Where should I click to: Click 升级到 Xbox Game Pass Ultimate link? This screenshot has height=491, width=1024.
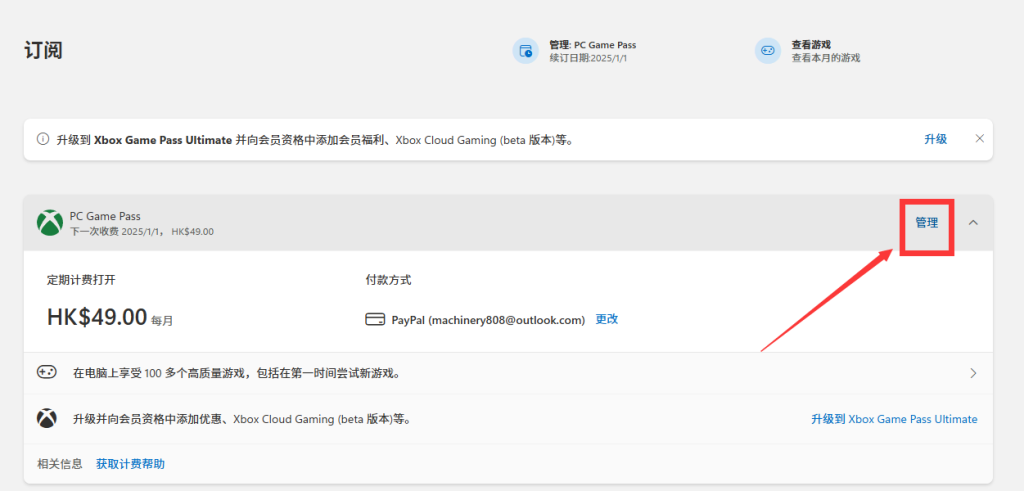point(894,419)
